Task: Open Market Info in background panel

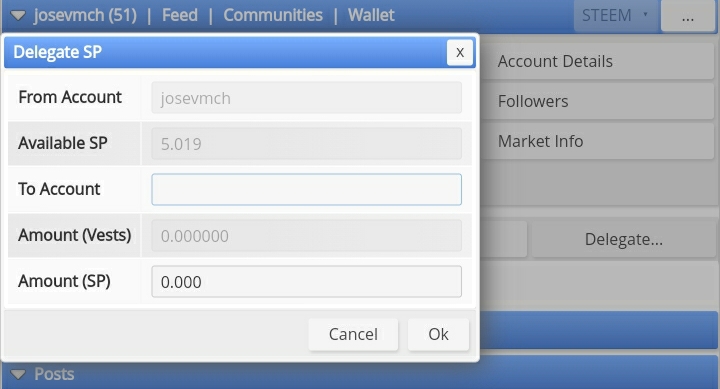Action: click(x=597, y=141)
